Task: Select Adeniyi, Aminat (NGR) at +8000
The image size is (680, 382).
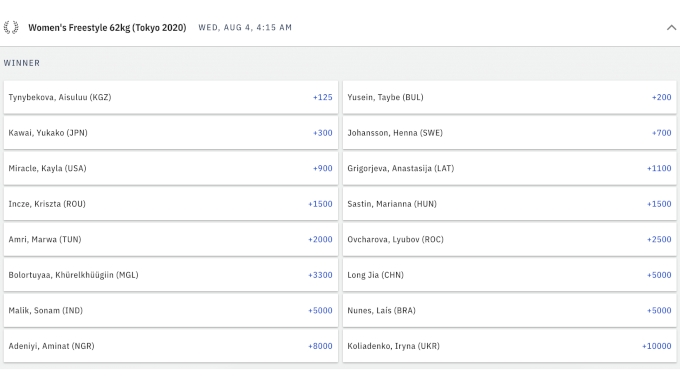Action: (x=171, y=346)
